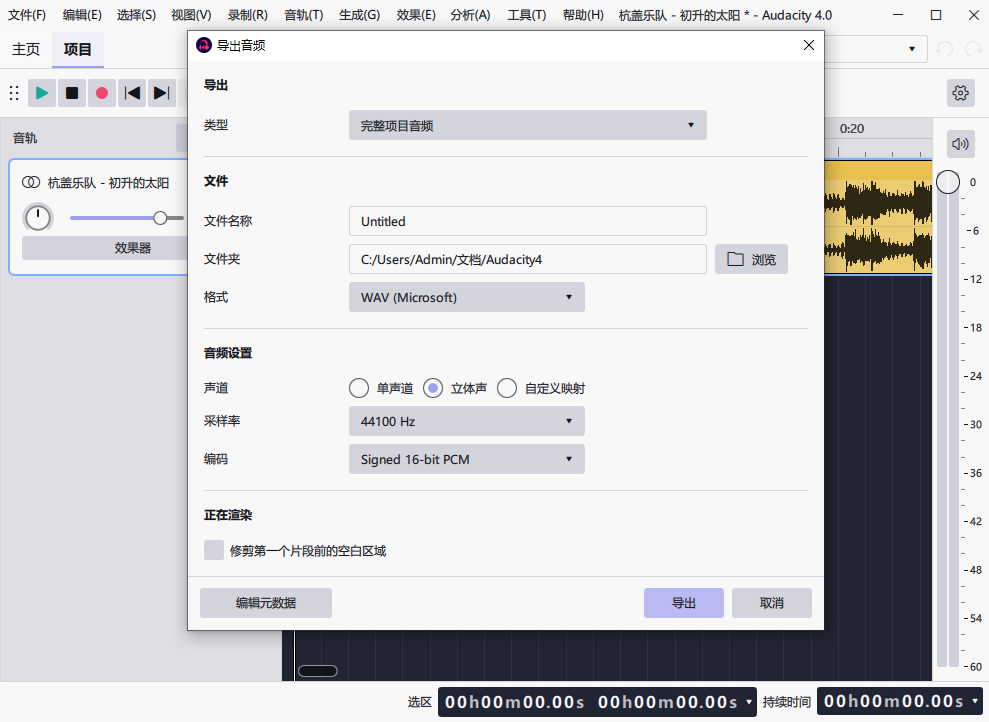Image resolution: width=989 pixels, height=722 pixels.
Task: Click the Audacity logo in the export dialog title
Action: tap(204, 45)
